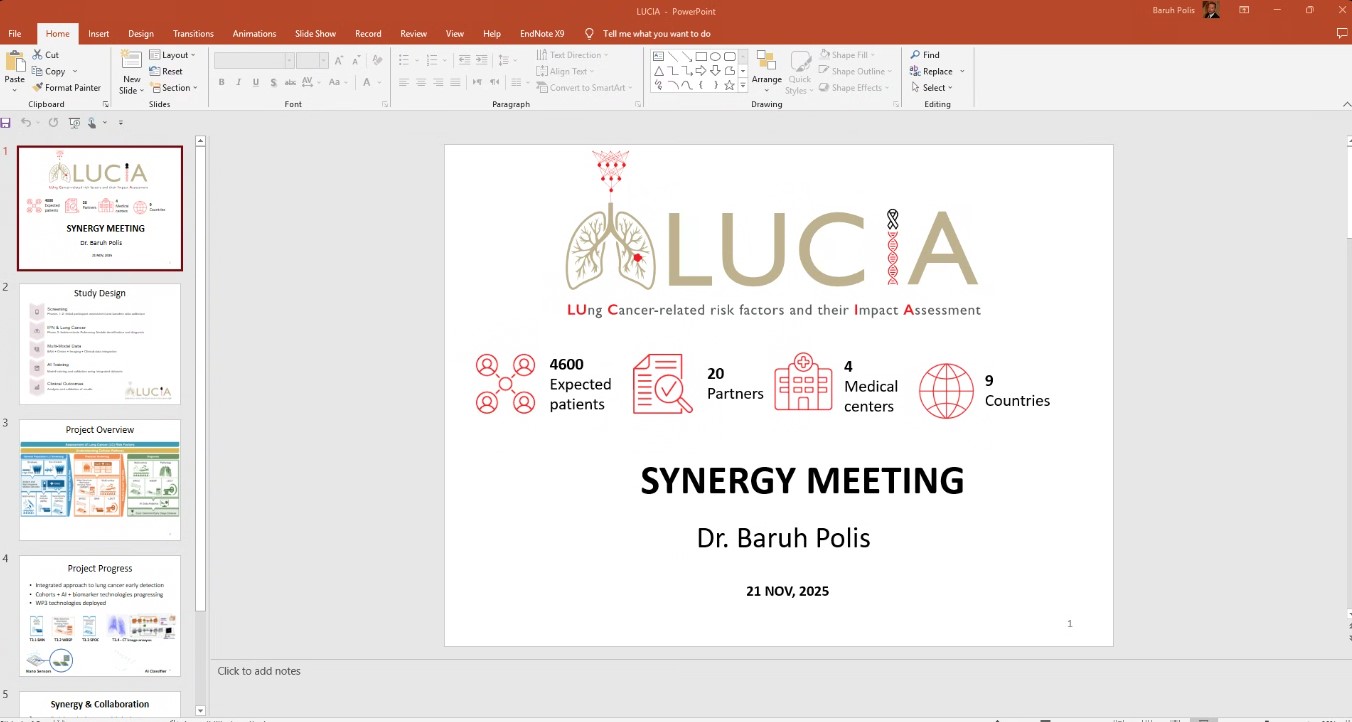Click the Reset slide button
The width and height of the screenshot is (1352, 722).
tap(167, 72)
